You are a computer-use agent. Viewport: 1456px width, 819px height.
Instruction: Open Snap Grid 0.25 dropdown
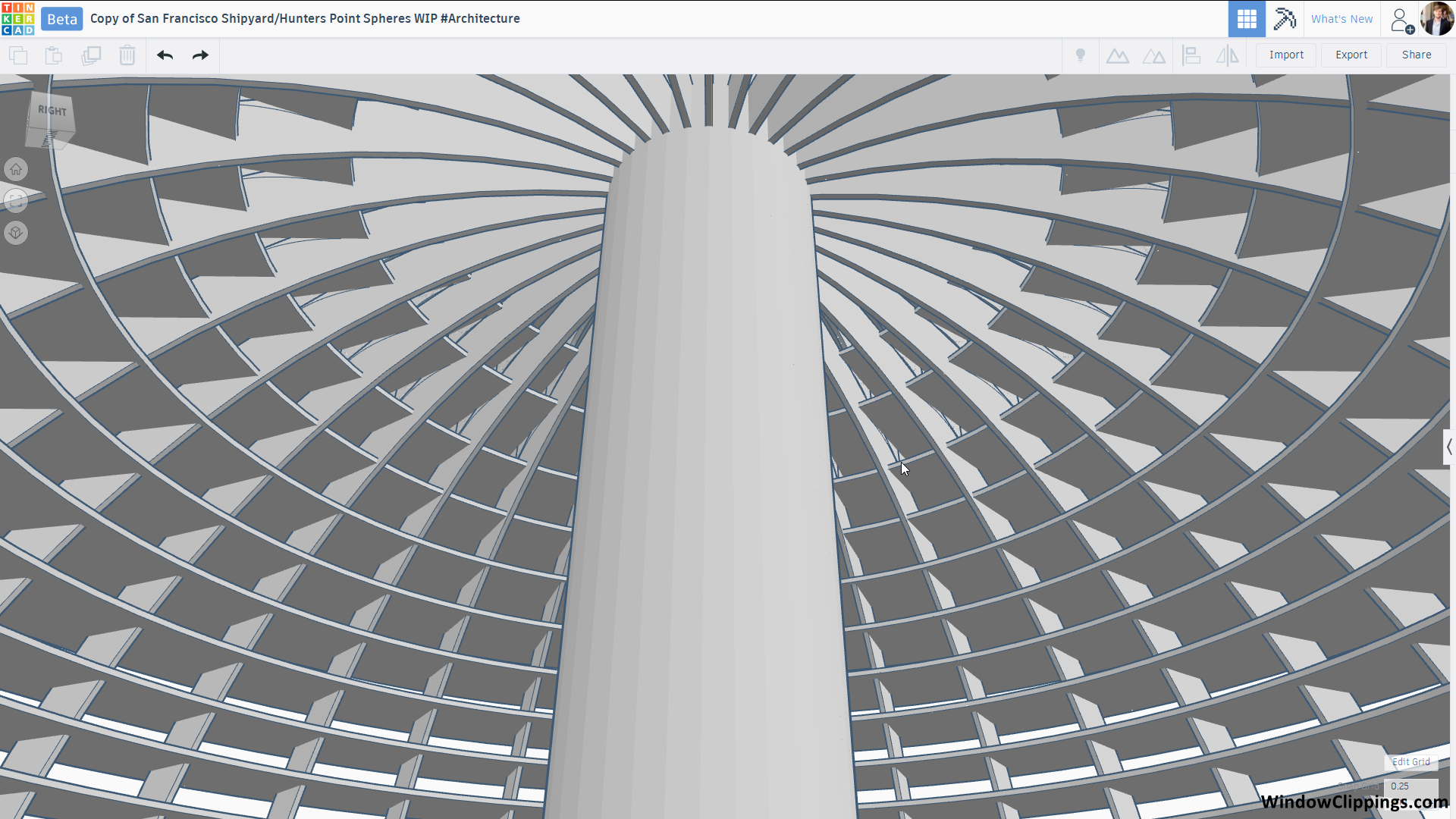point(1410,786)
